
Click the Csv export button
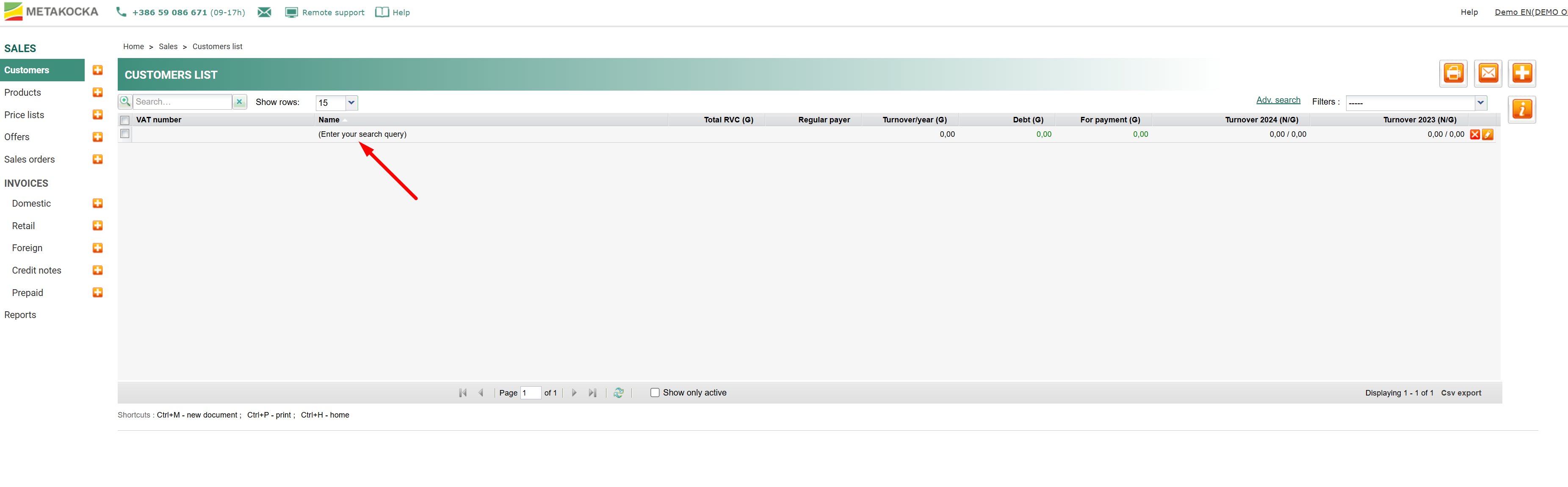pos(1461,393)
